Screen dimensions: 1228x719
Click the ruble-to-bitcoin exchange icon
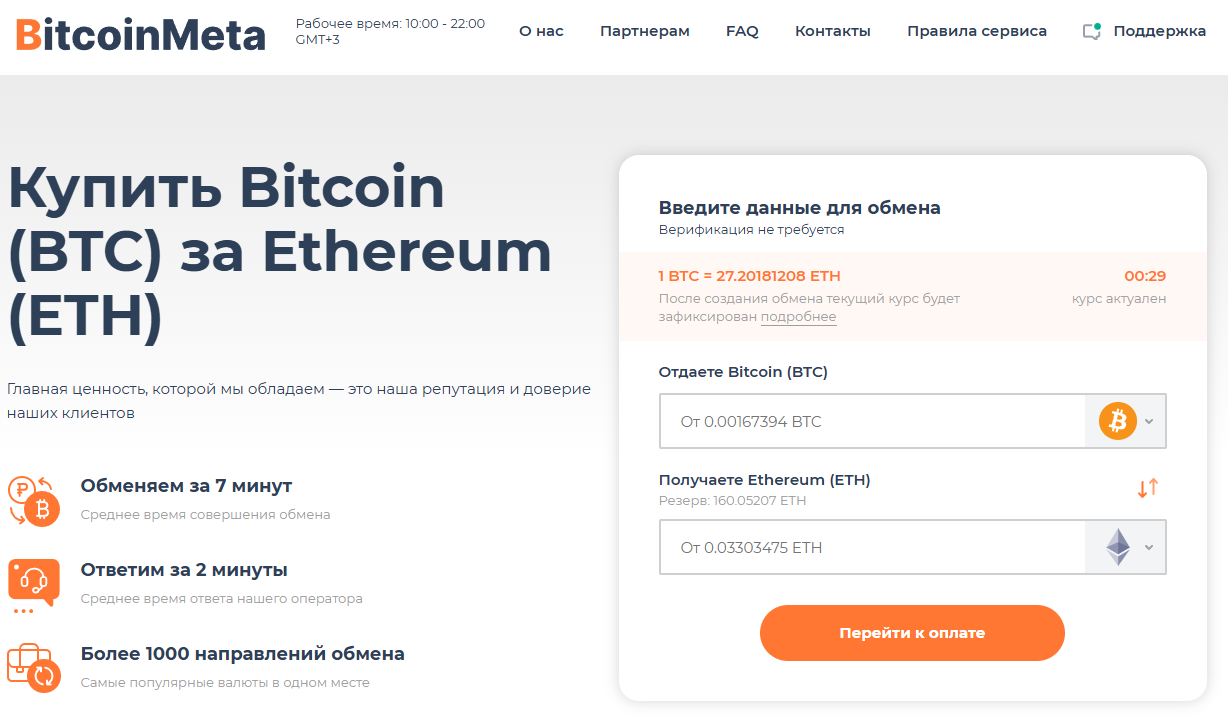tap(33, 500)
